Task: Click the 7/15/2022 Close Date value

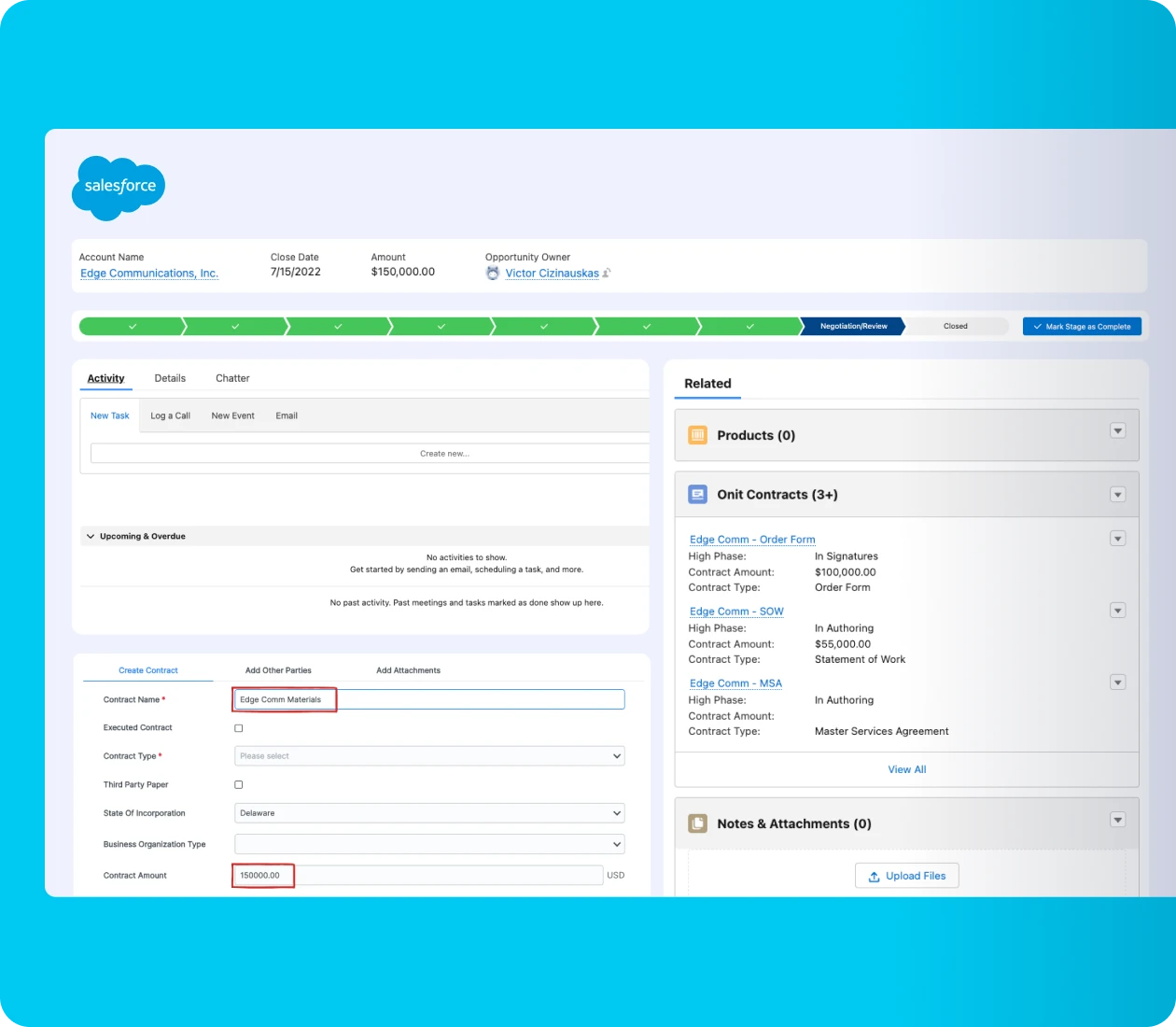Action: click(295, 272)
